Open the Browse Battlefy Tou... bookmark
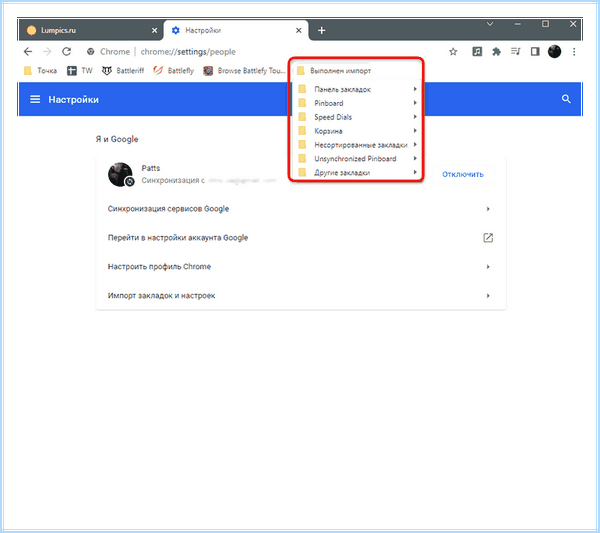 tap(244, 71)
